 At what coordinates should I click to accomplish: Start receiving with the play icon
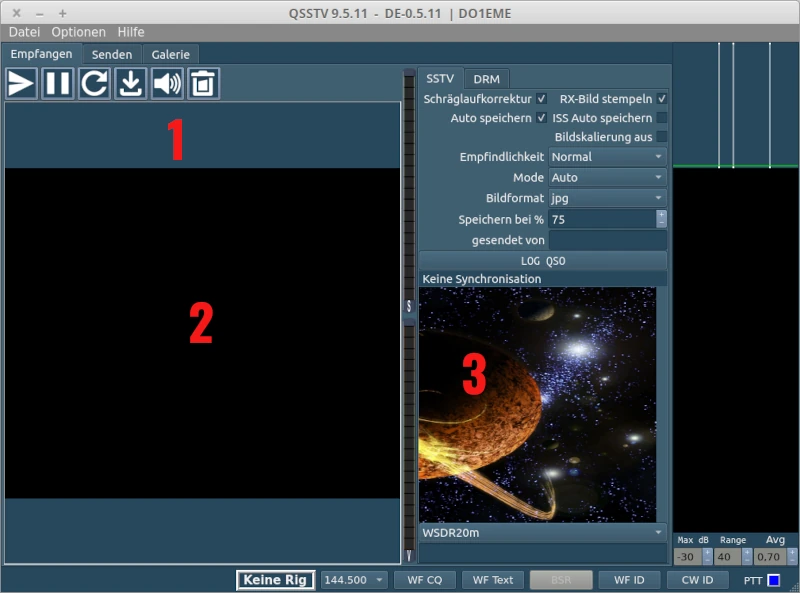point(21,84)
